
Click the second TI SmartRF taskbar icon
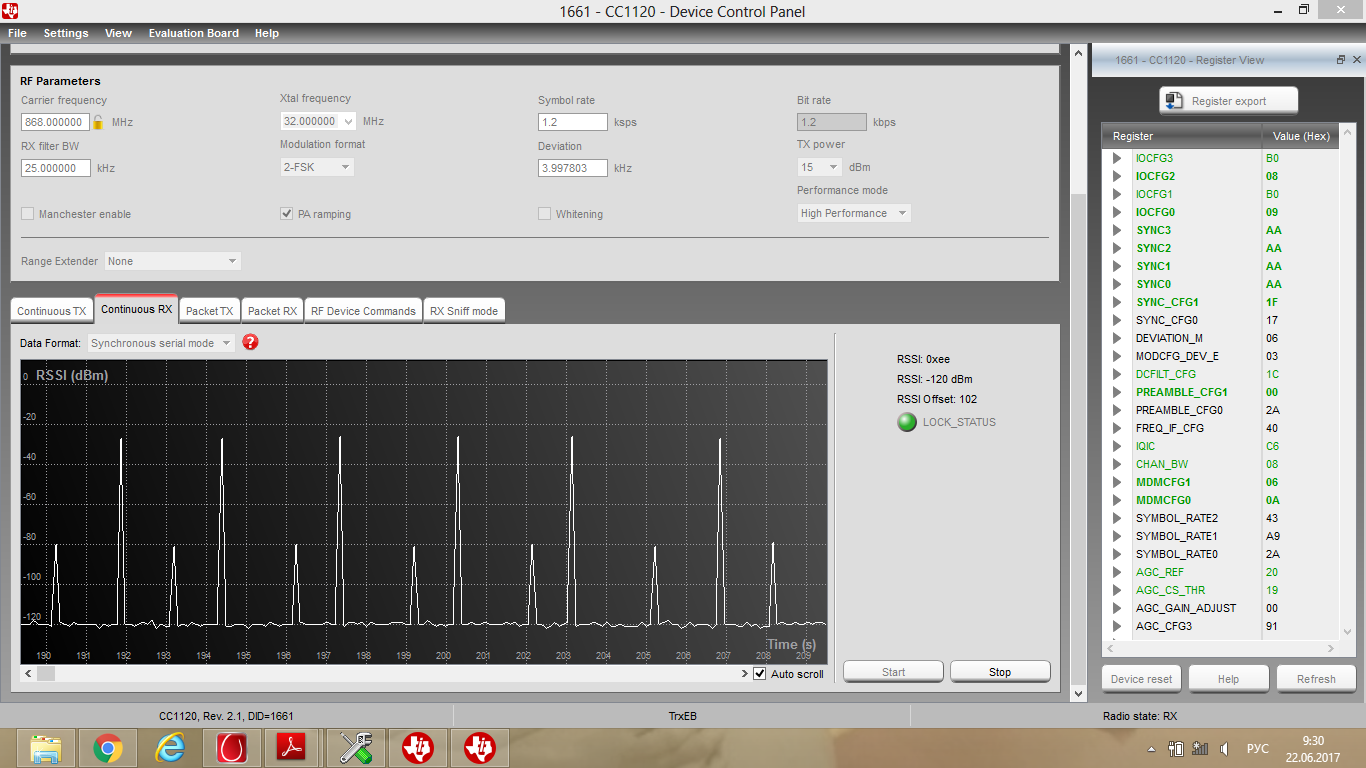480,748
